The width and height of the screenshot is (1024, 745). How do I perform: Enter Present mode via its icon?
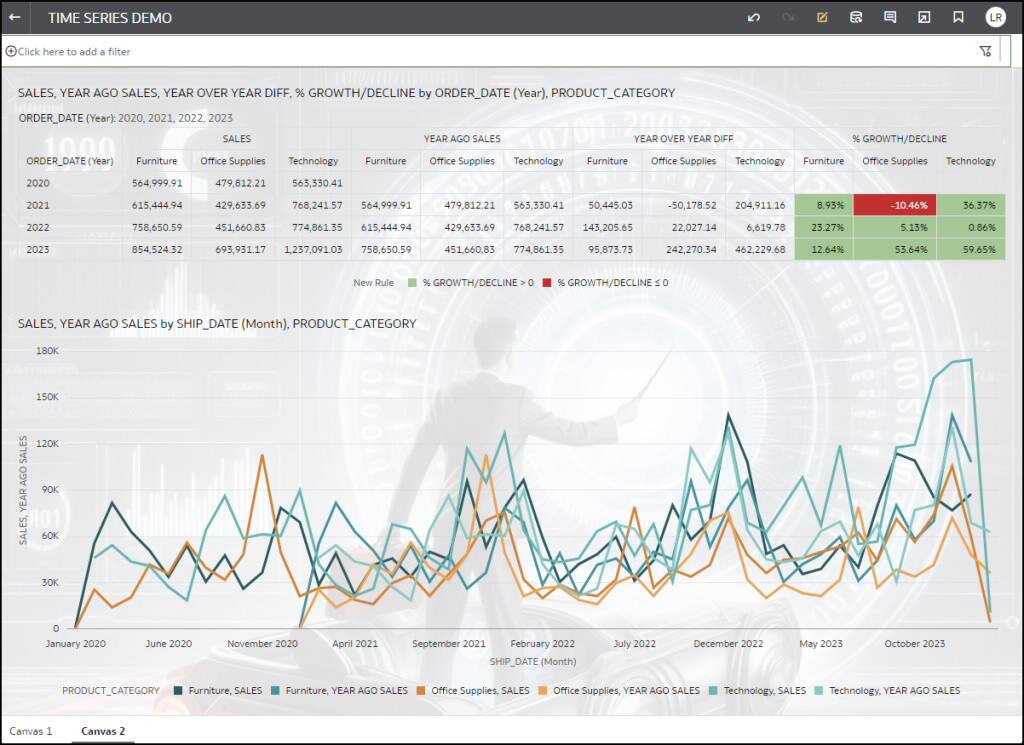pos(923,17)
